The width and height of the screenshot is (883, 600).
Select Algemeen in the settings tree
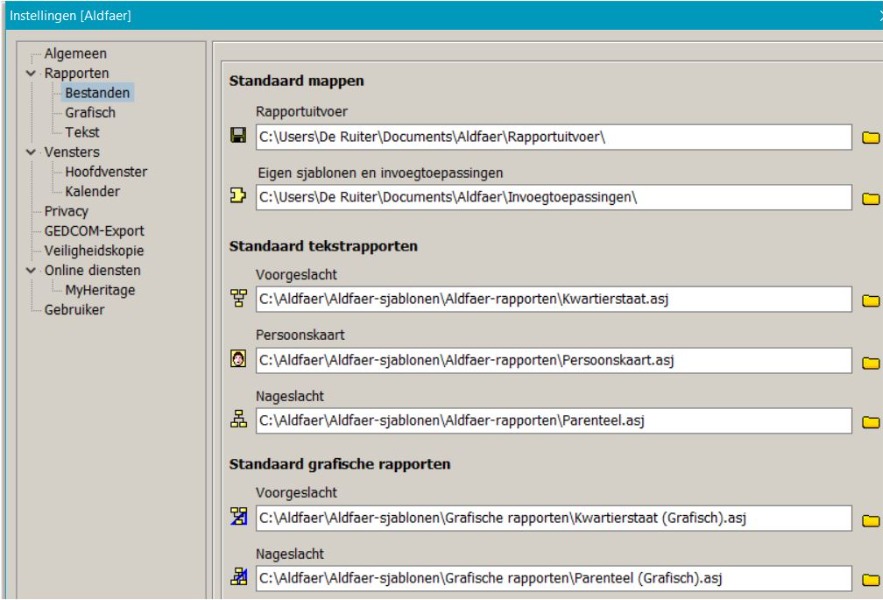pyautogui.click(x=75, y=54)
